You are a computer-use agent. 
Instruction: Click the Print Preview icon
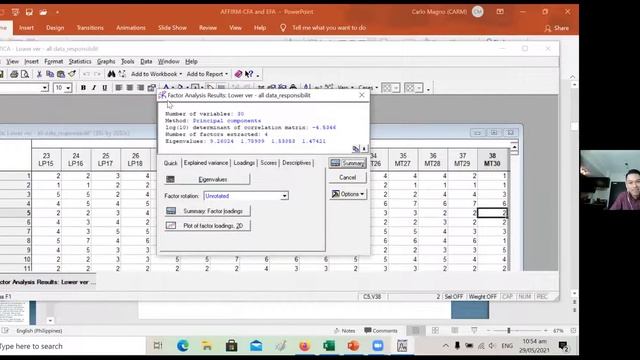(25, 74)
